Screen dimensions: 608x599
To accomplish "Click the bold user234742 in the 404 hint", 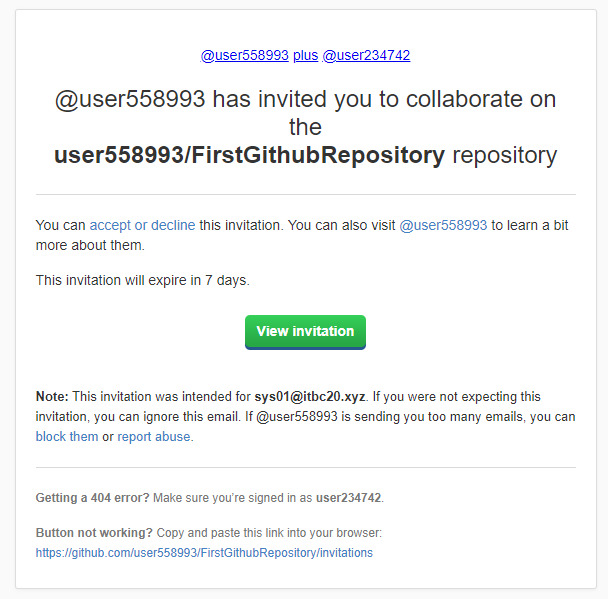I will point(348,498).
